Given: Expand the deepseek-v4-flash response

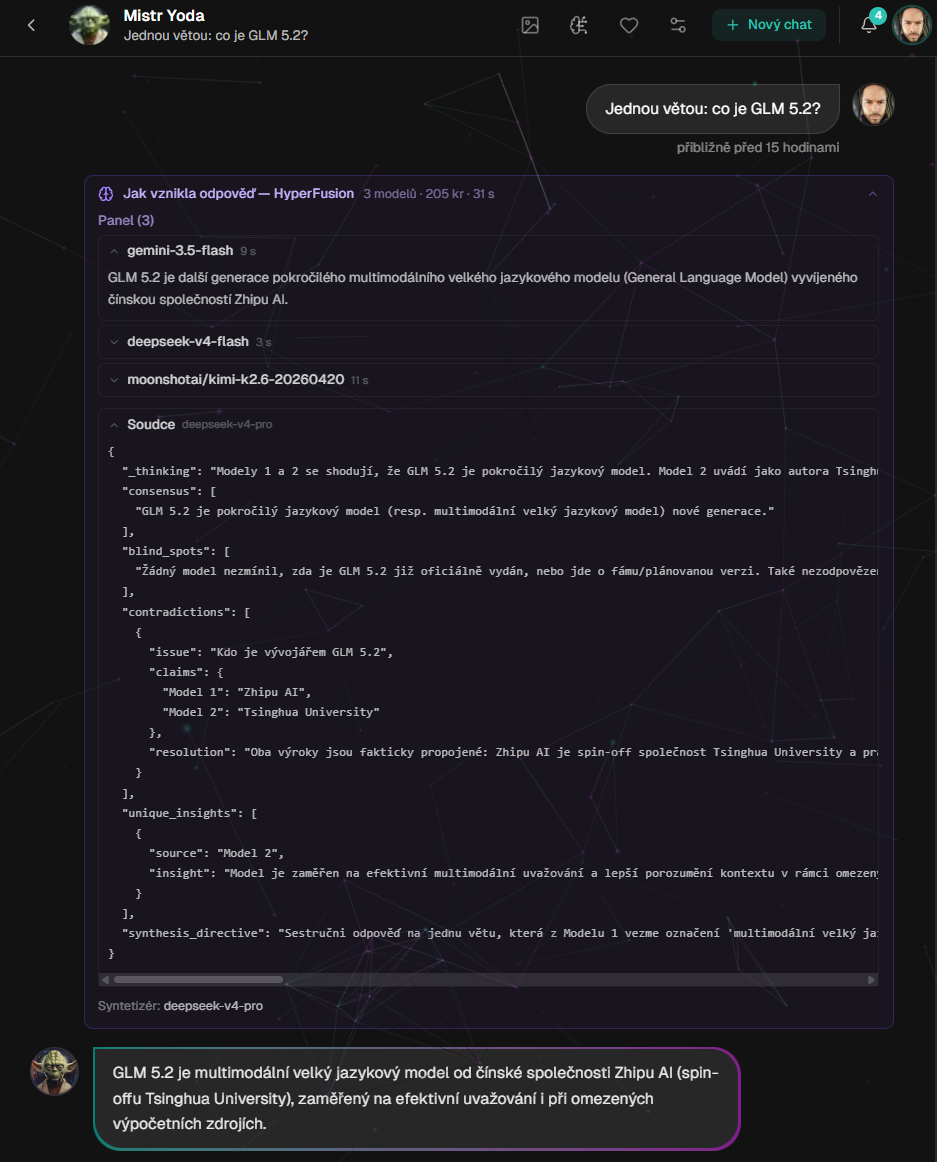Looking at the screenshot, I should tap(488, 342).
